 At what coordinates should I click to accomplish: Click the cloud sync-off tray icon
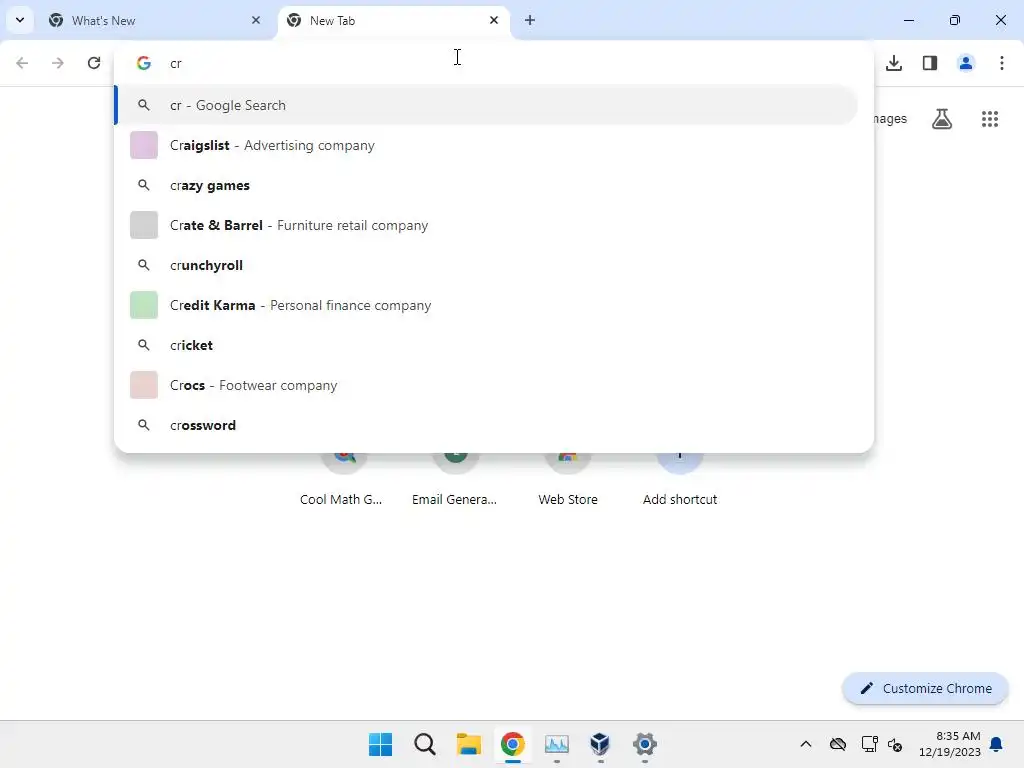pos(838,744)
